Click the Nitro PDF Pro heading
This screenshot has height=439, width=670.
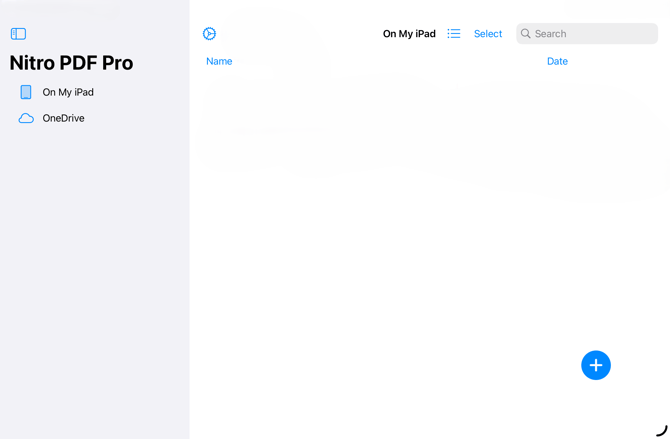(x=71, y=63)
